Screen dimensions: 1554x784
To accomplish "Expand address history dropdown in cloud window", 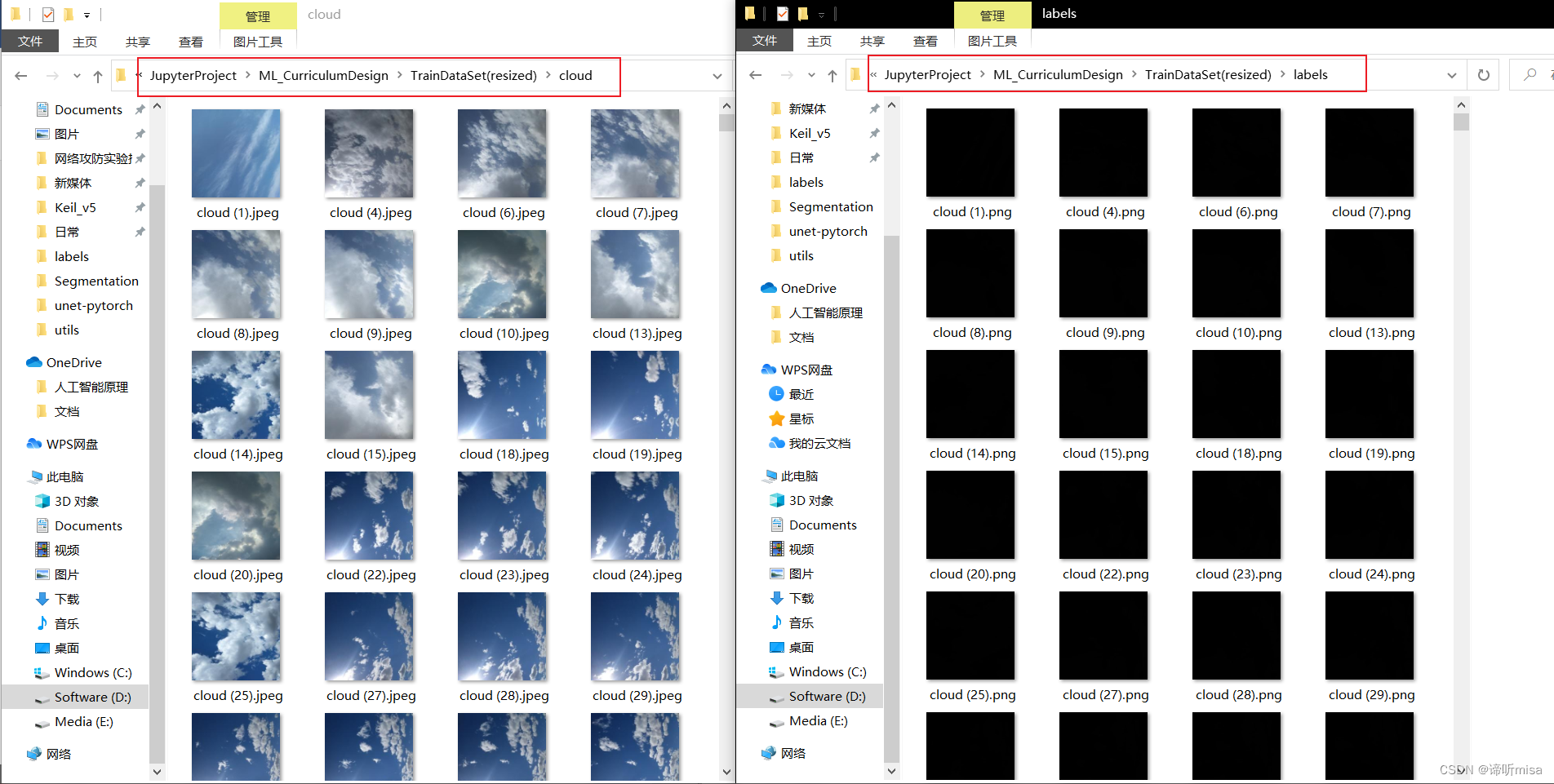I will tap(717, 76).
